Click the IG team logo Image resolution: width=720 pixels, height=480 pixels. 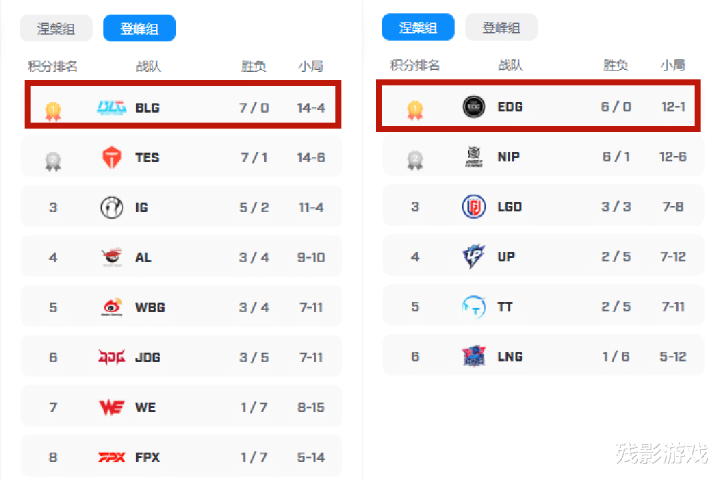[112, 208]
